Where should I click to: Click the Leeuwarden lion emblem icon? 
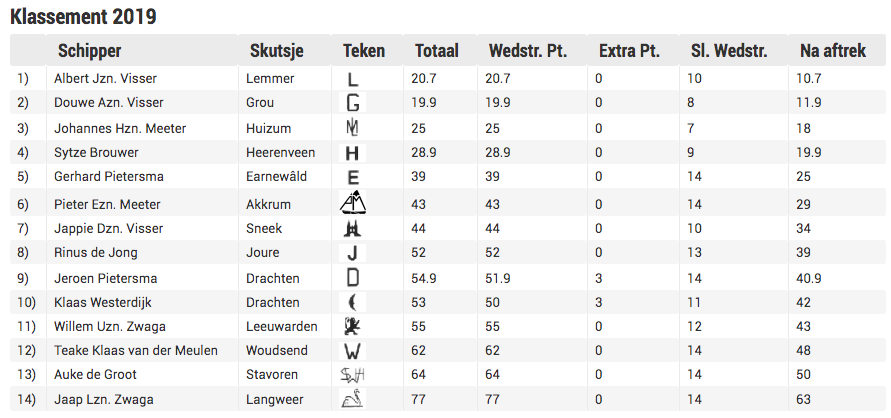click(352, 326)
